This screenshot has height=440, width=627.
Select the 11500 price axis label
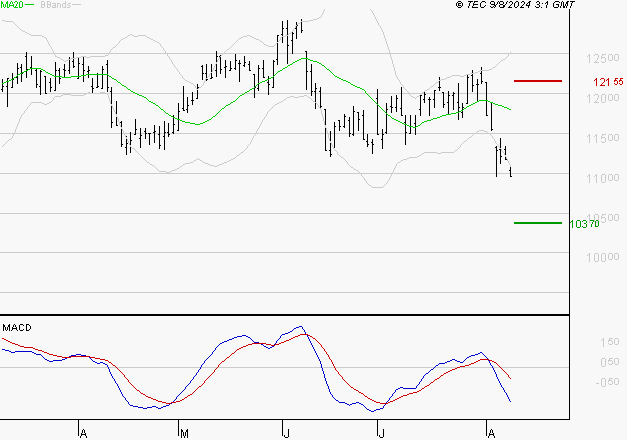tap(603, 138)
